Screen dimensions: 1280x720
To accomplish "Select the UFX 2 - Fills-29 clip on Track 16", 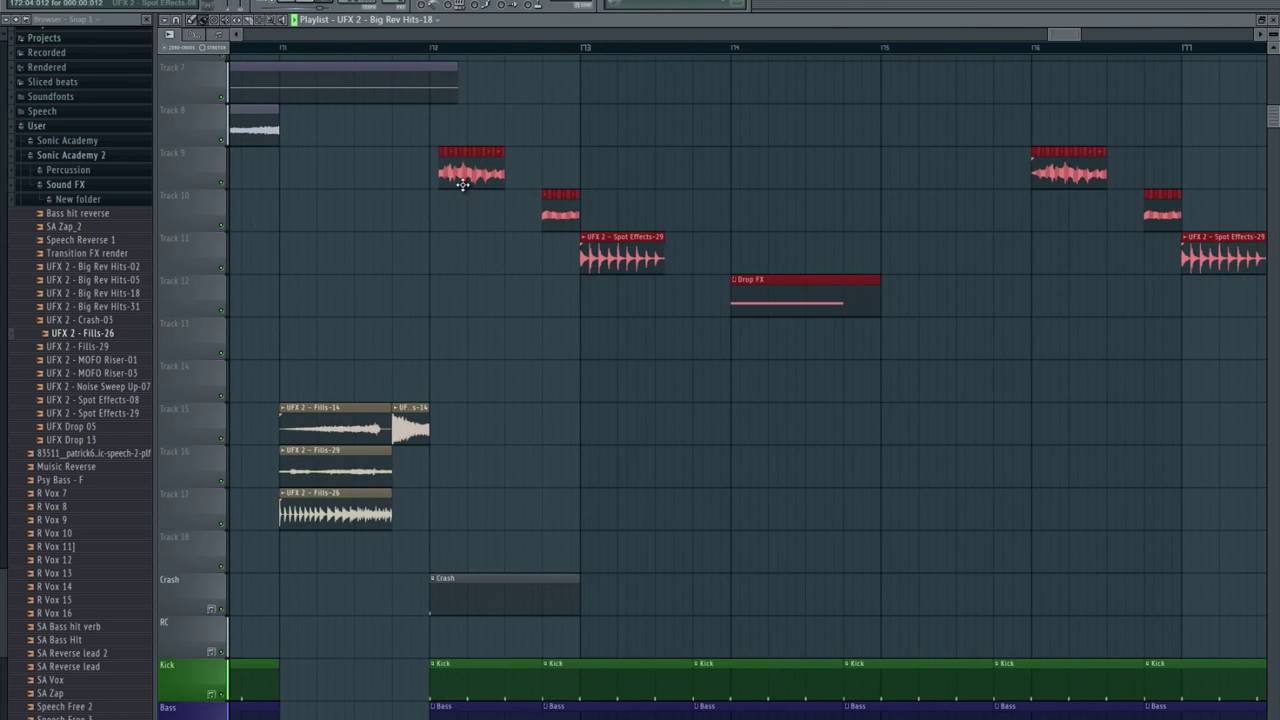I will tap(335, 466).
